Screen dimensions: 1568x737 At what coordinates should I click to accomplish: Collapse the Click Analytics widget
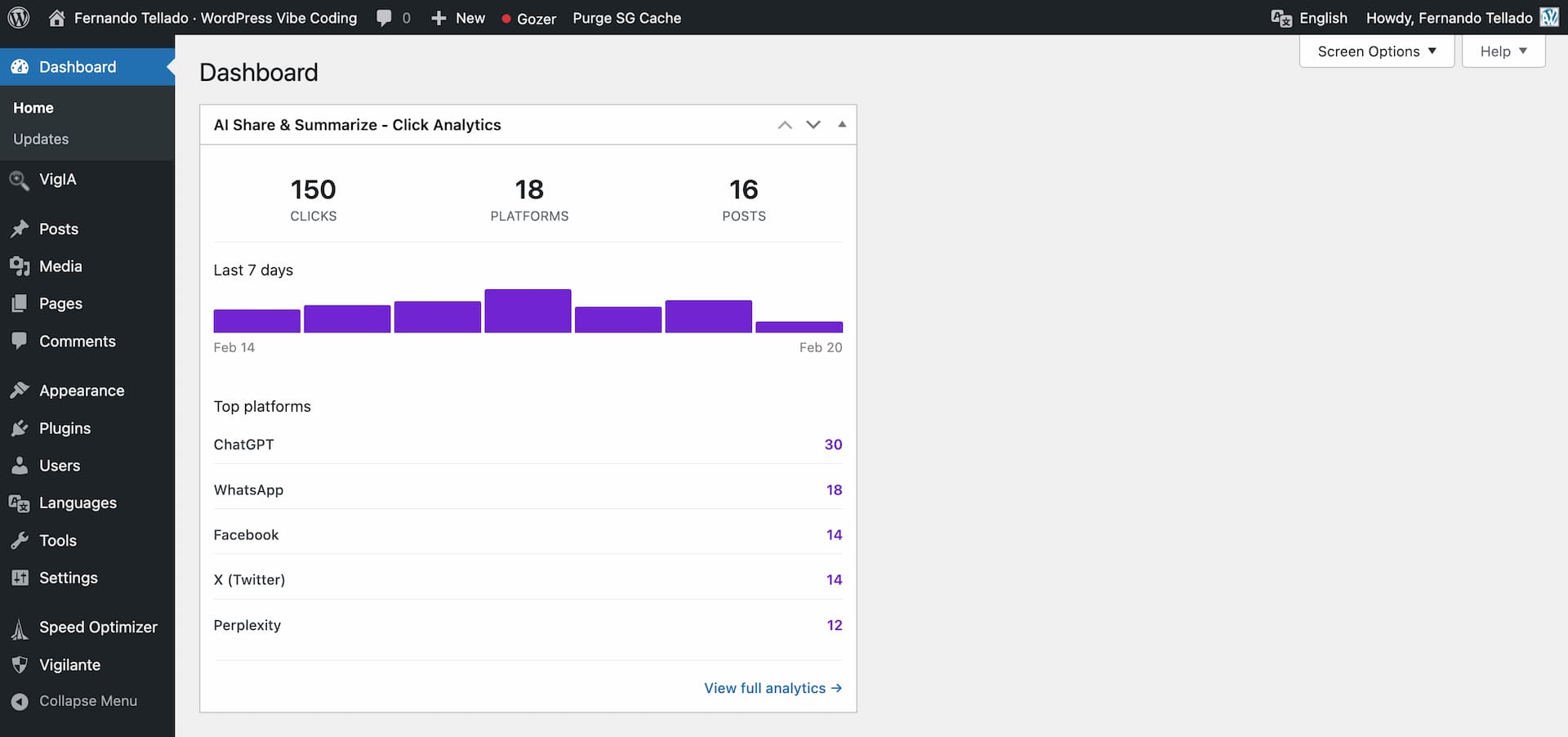tap(841, 124)
